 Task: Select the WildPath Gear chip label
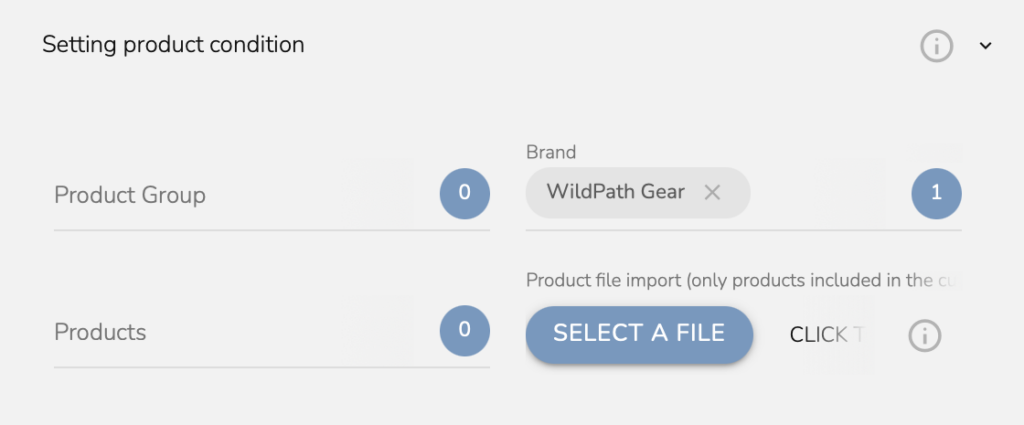pyautogui.click(x=615, y=192)
